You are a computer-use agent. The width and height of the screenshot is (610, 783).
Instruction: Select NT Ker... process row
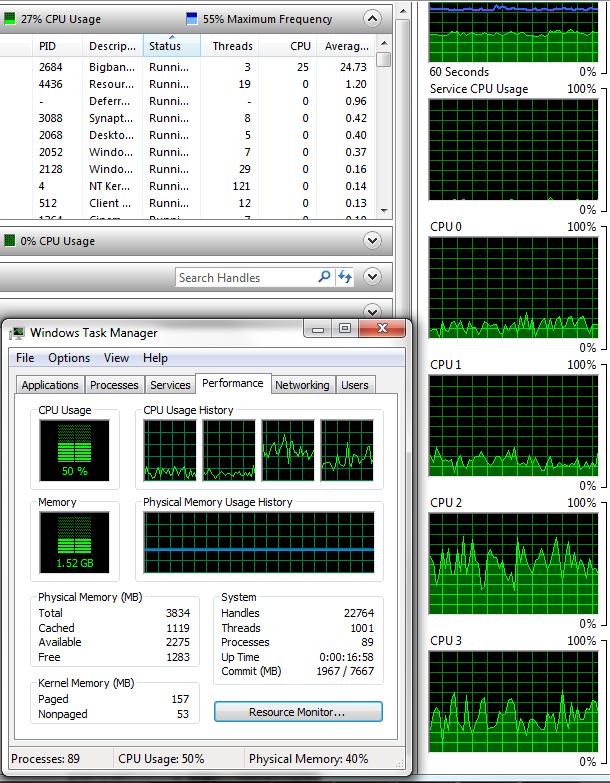pos(188,186)
